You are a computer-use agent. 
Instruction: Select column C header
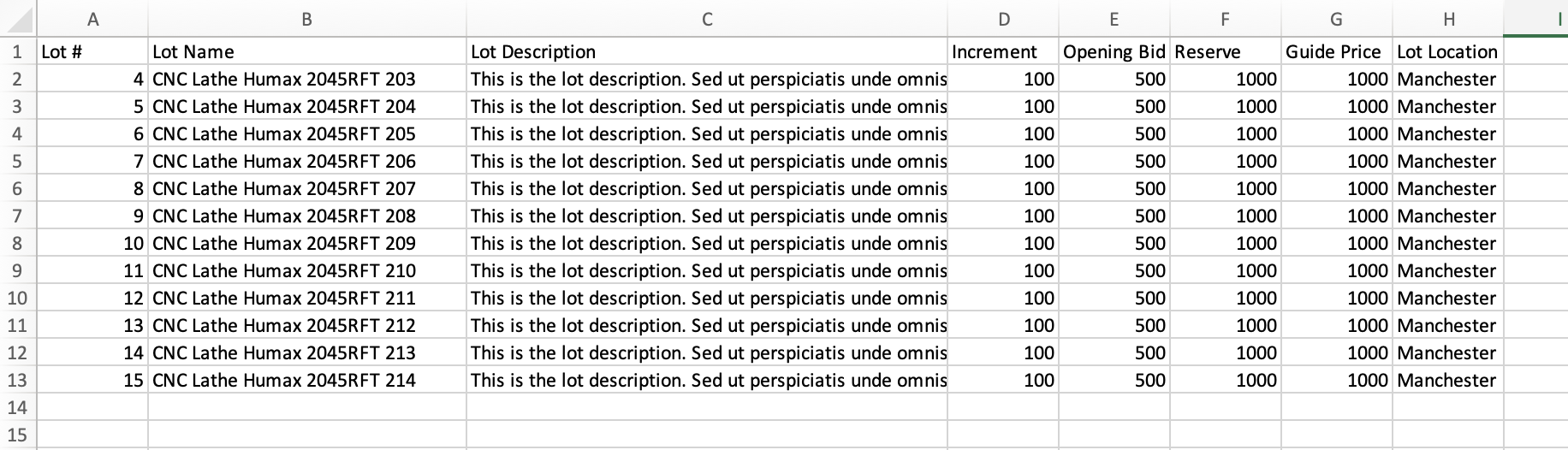click(x=707, y=19)
